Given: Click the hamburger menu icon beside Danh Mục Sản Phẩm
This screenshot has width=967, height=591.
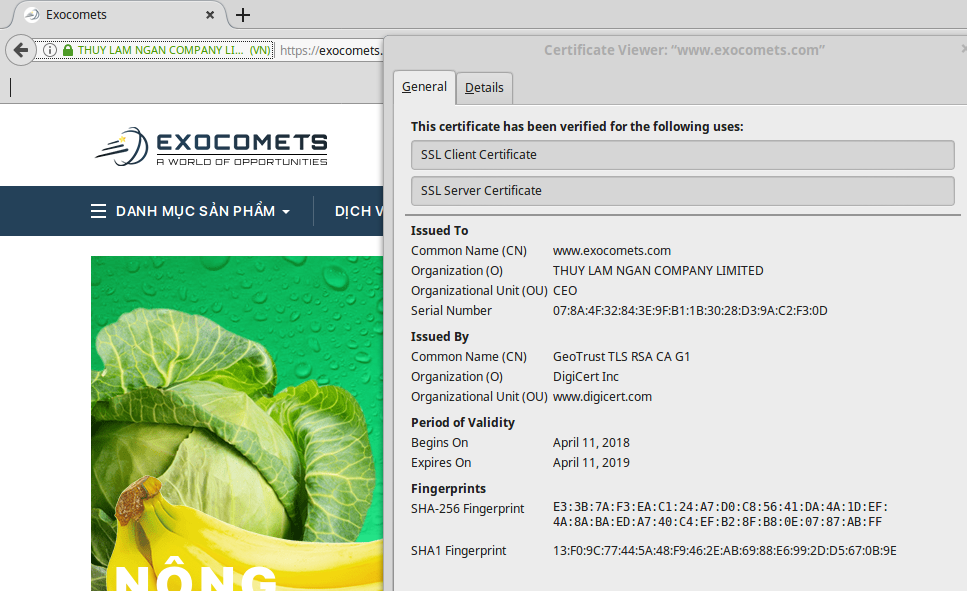Looking at the screenshot, I should click(x=98, y=211).
